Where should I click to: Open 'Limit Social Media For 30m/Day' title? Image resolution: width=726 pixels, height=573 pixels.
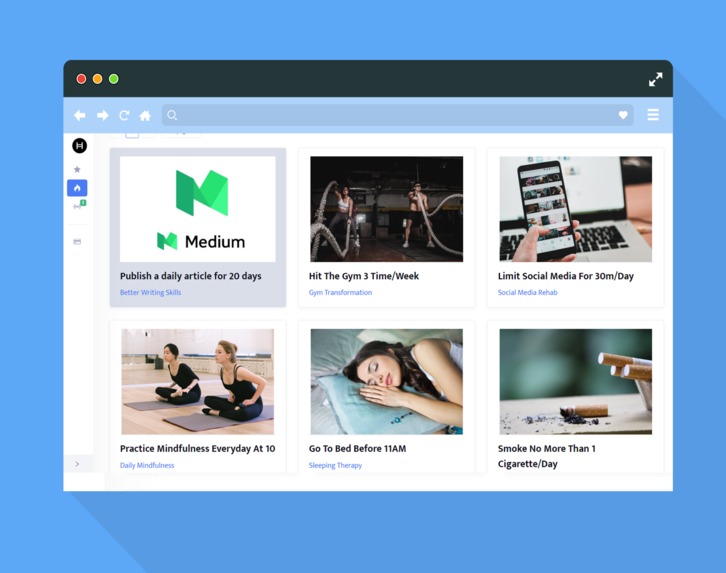(x=566, y=276)
